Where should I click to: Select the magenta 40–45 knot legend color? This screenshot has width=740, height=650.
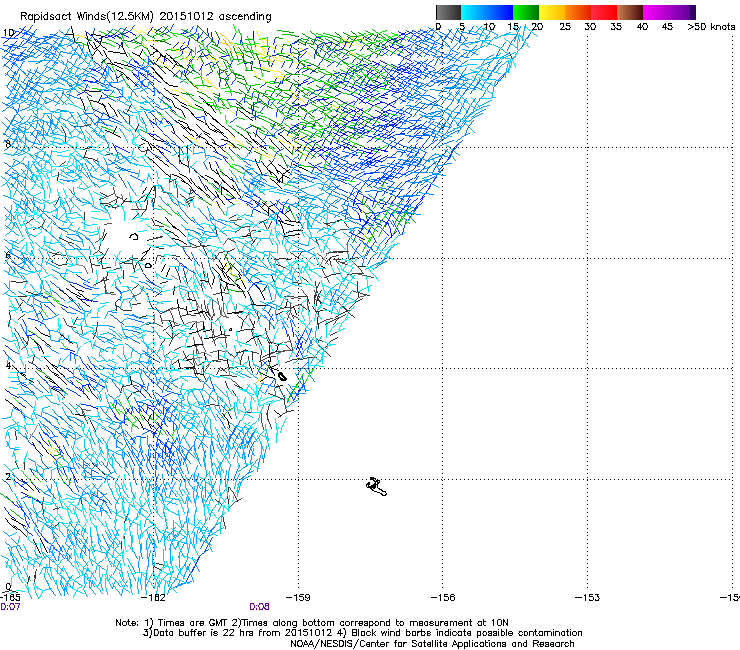click(x=656, y=12)
